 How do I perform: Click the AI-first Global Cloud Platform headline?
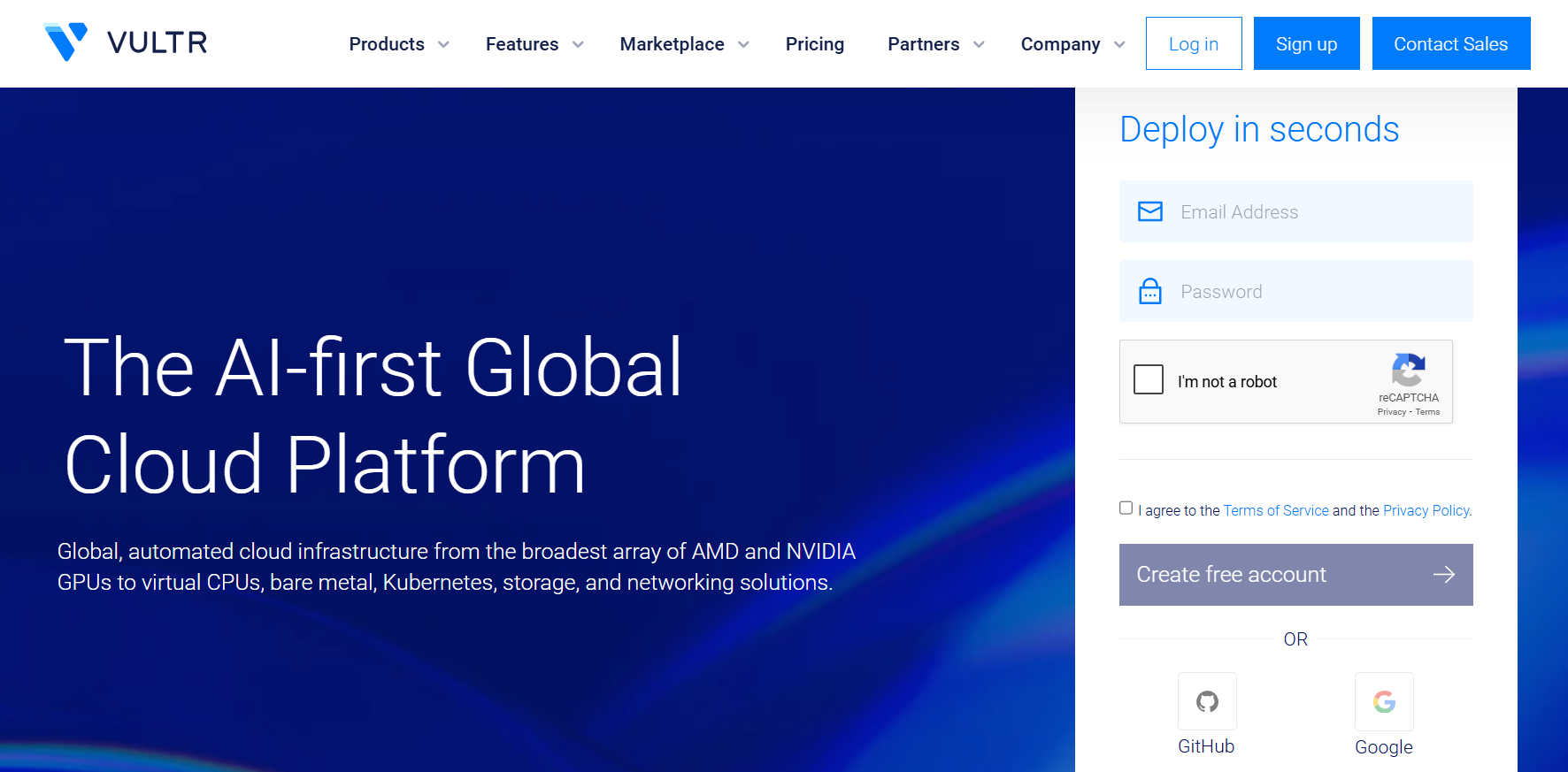[x=373, y=416]
